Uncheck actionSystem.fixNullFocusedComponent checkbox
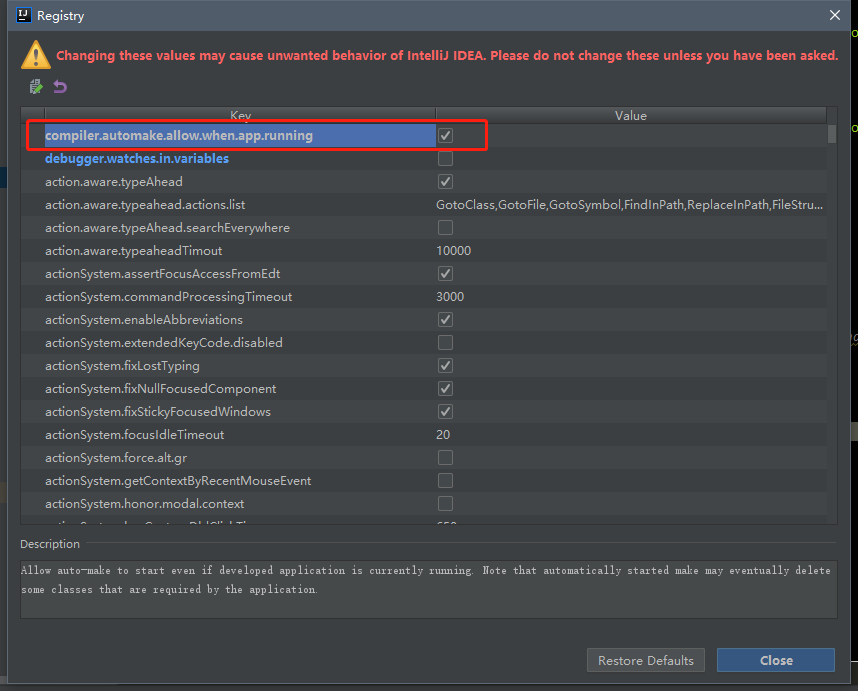Image resolution: width=858 pixels, height=691 pixels. coord(445,388)
